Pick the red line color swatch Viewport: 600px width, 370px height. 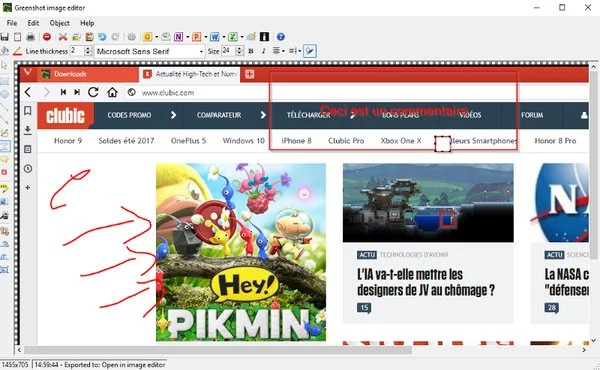click(x=17, y=51)
